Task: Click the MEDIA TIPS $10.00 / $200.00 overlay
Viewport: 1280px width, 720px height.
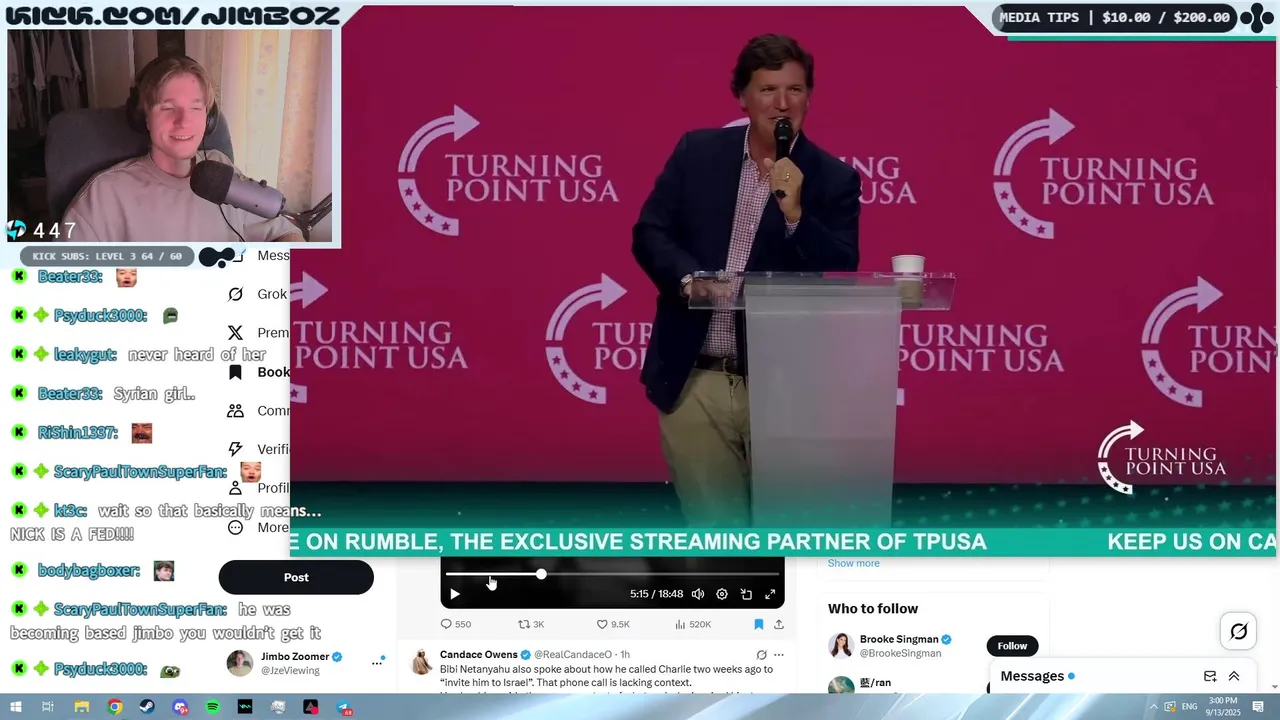Action: (1114, 17)
